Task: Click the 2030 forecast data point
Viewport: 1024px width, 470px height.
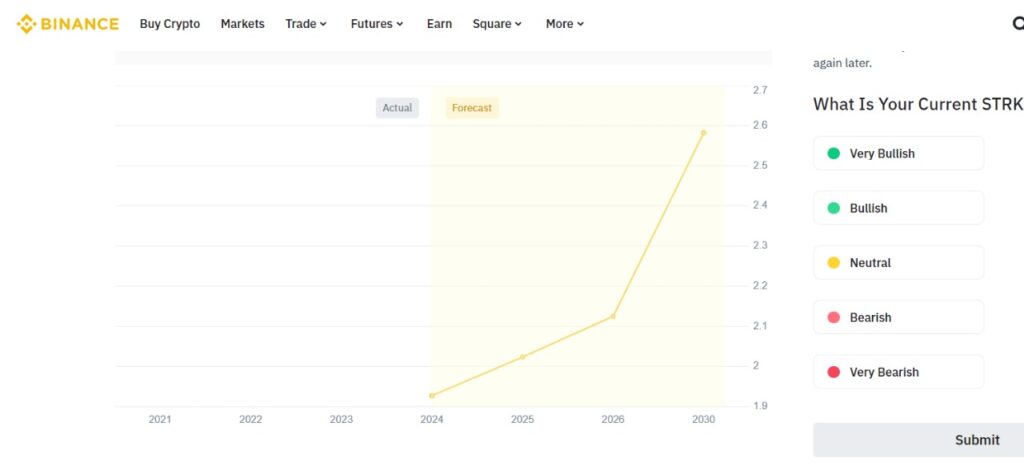Action: (703, 133)
